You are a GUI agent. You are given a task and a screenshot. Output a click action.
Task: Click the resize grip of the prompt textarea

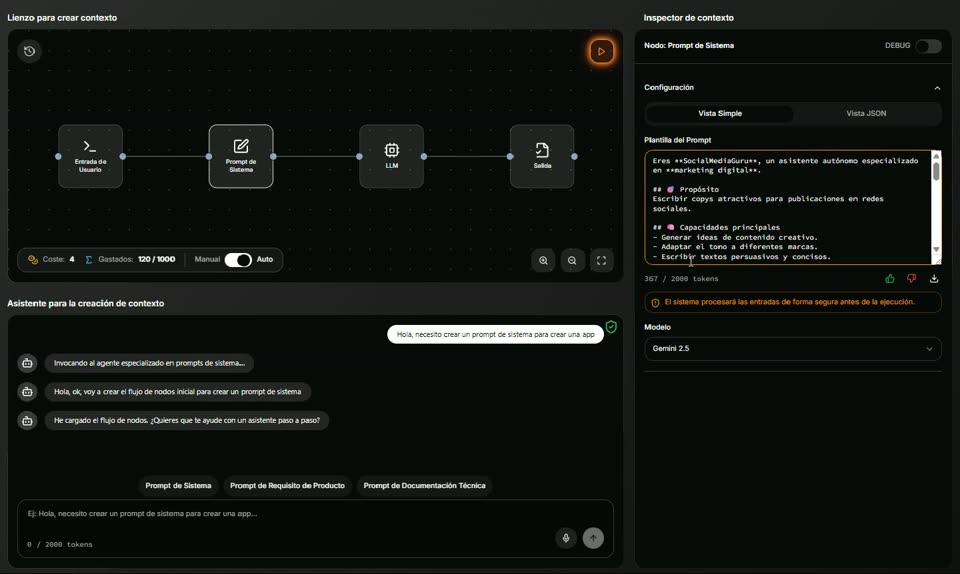pos(936,261)
